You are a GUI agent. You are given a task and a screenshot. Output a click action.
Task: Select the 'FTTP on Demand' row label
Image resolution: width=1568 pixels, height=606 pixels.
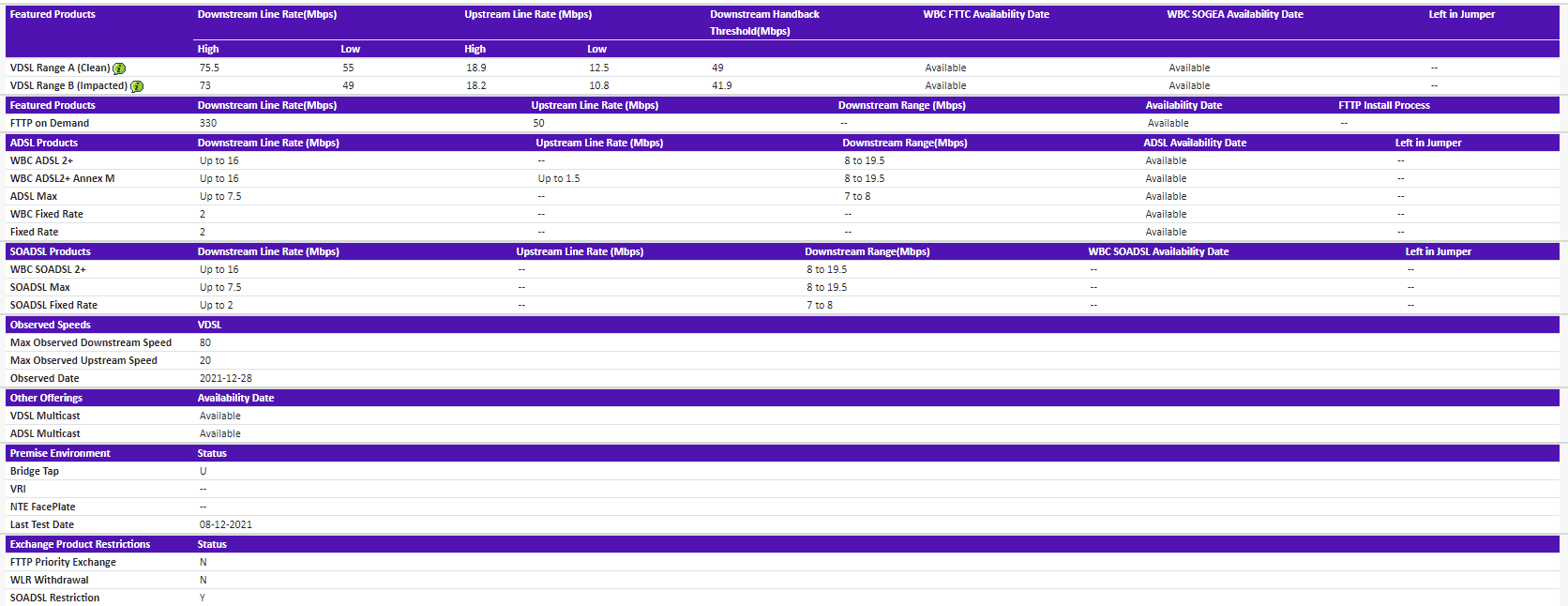50,123
